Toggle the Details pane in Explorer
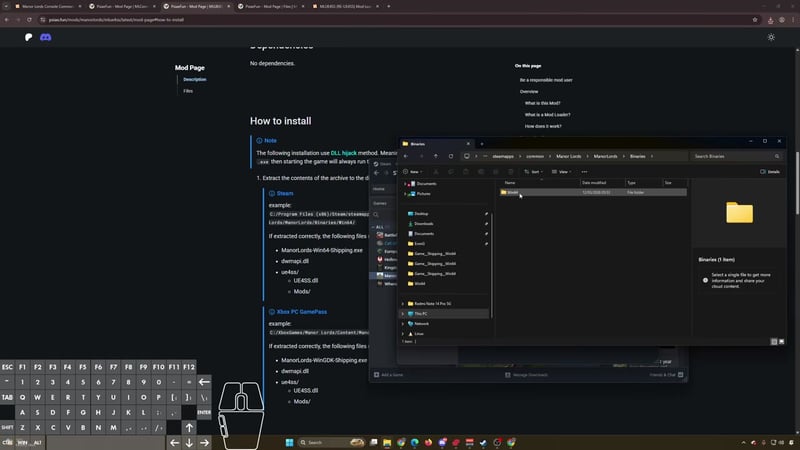 pyautogui.click(x=770, y=172)
